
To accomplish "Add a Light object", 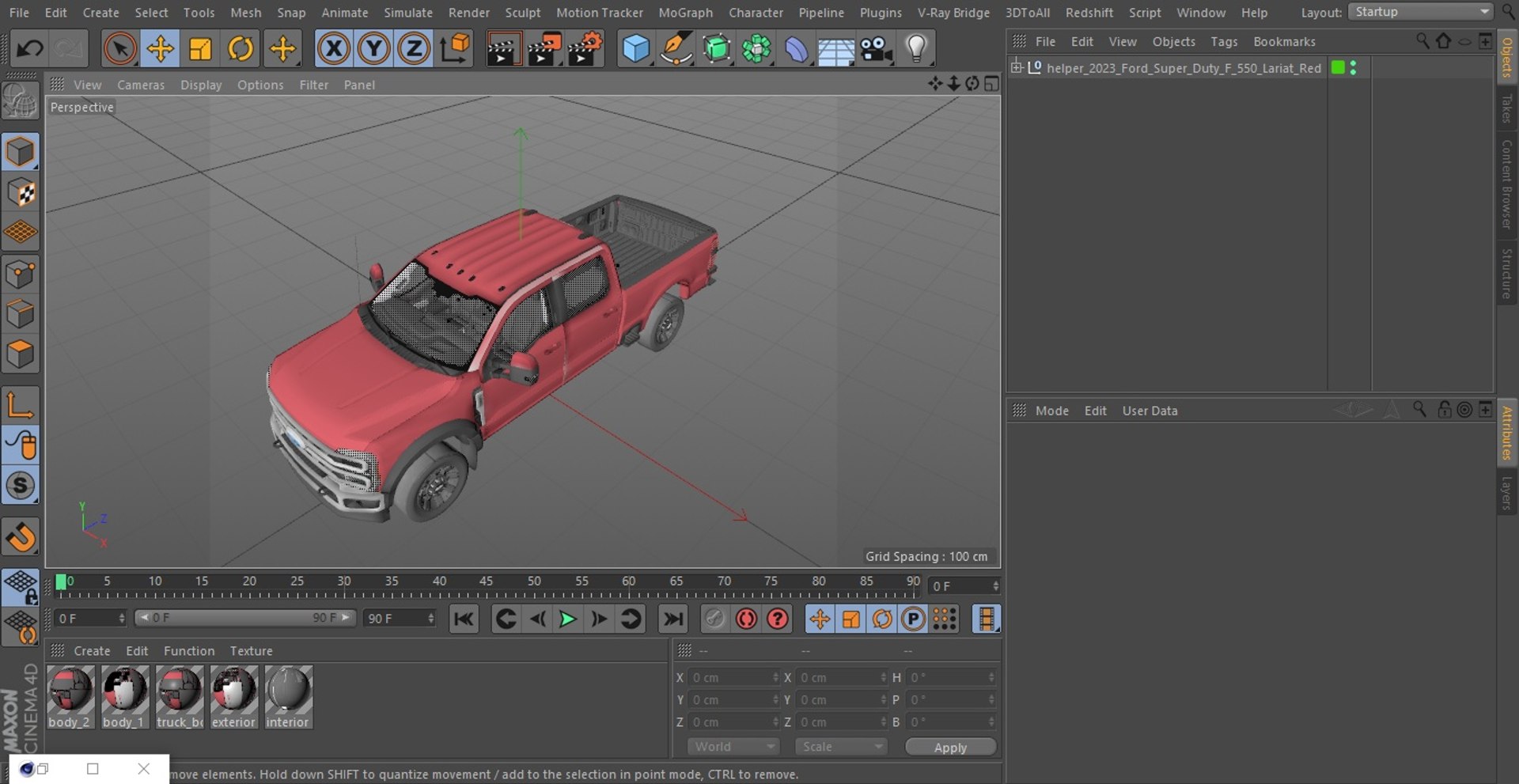I will point(916,49).
